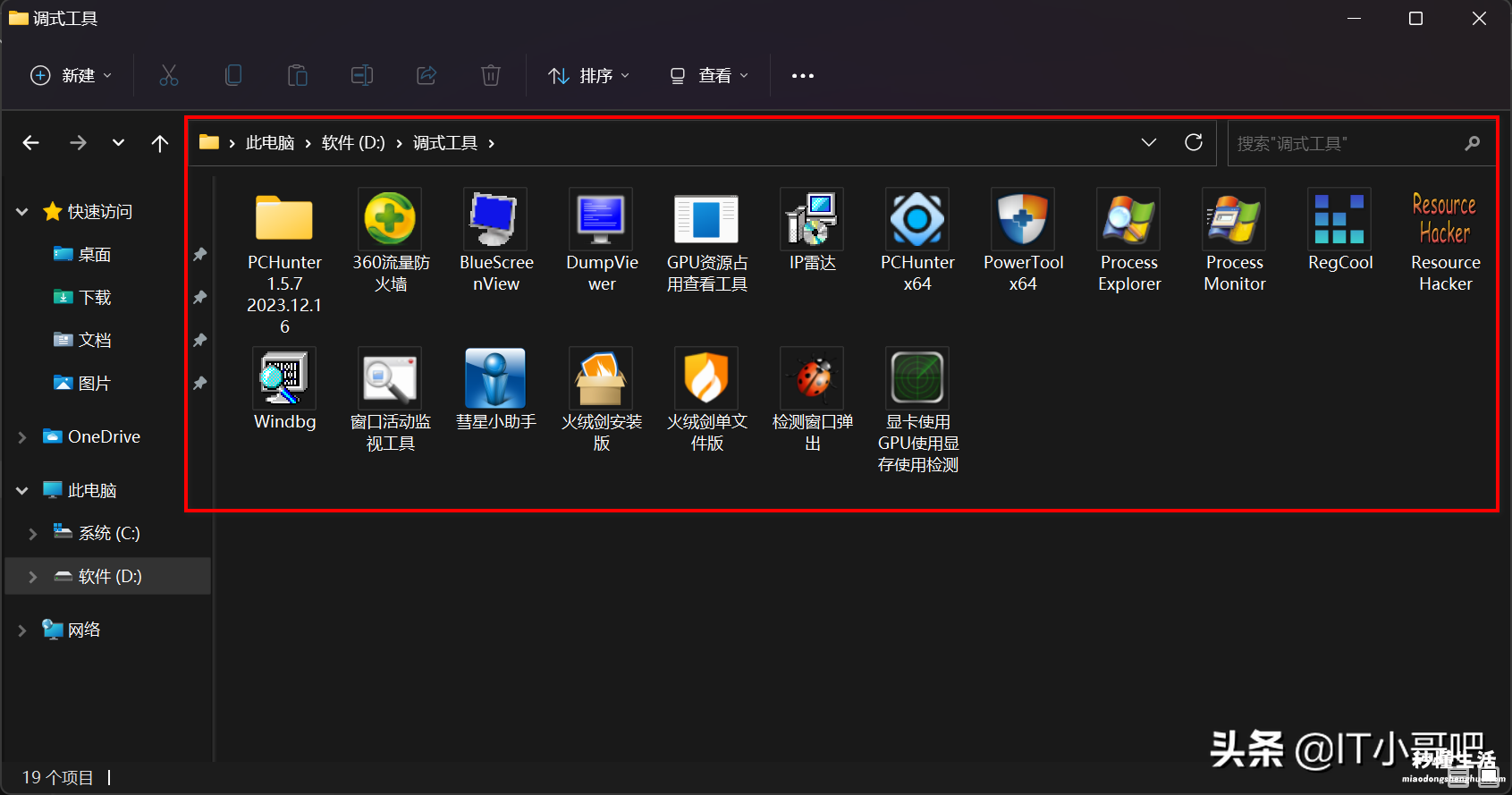Go up one folder level
1512x795 pixels.
(x=160, y=143)
